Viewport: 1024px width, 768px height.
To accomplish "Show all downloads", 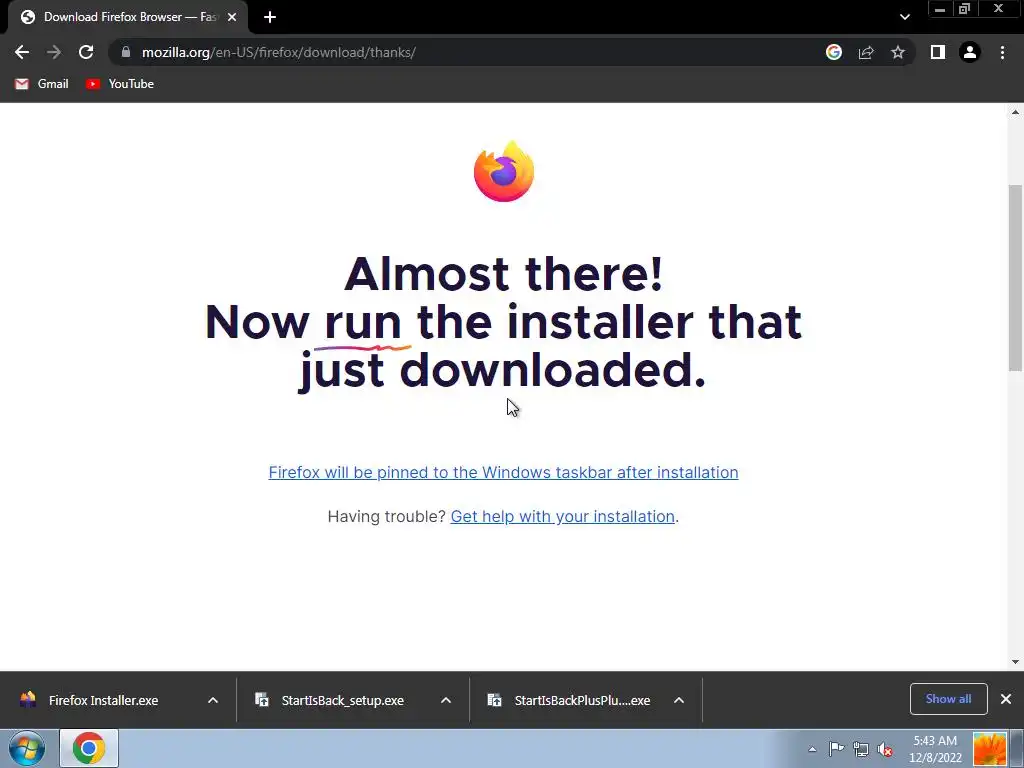I will click(x=948, y=699).
